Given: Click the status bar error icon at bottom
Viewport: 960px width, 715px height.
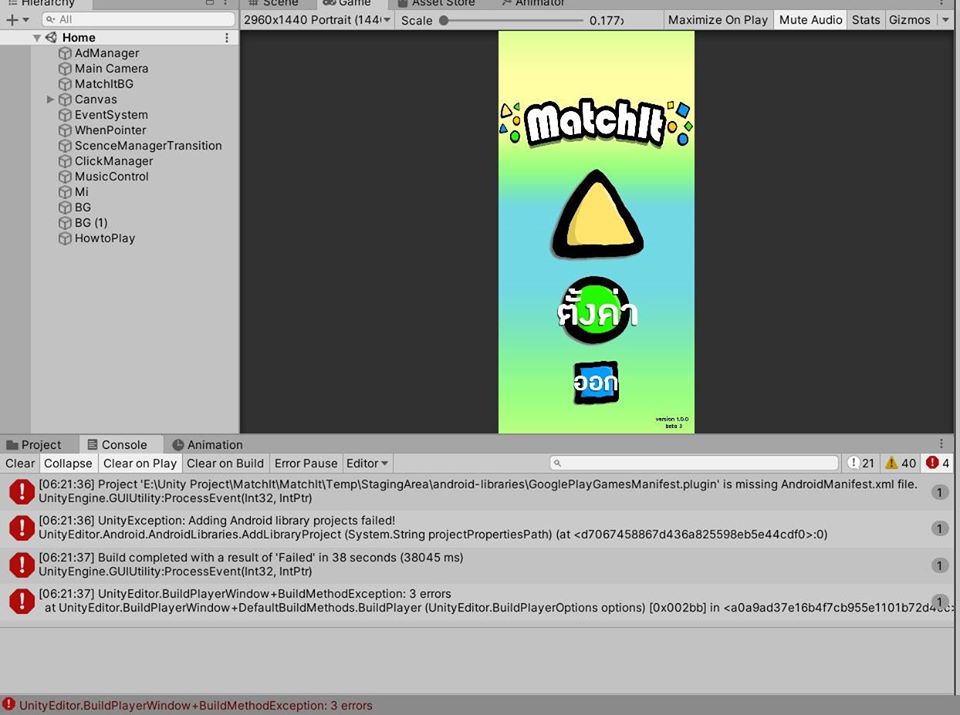Looking at the screenshot, I should [9, 705].
